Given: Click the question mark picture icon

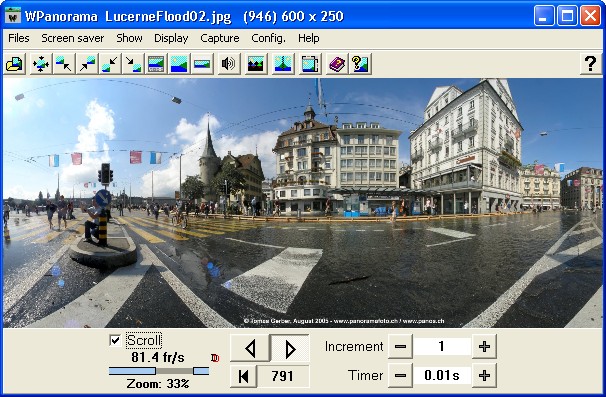Looking at the screenshot, I should (x=360, y=64).
